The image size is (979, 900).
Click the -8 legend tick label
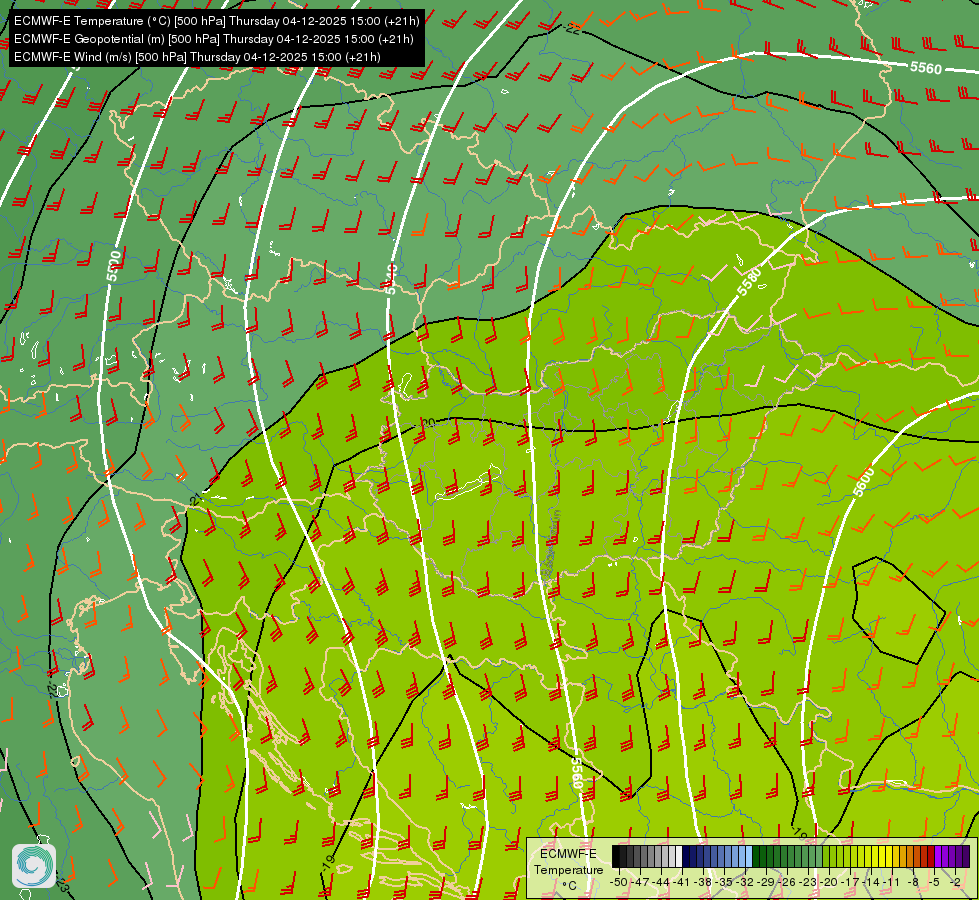[x=913, y=882]
